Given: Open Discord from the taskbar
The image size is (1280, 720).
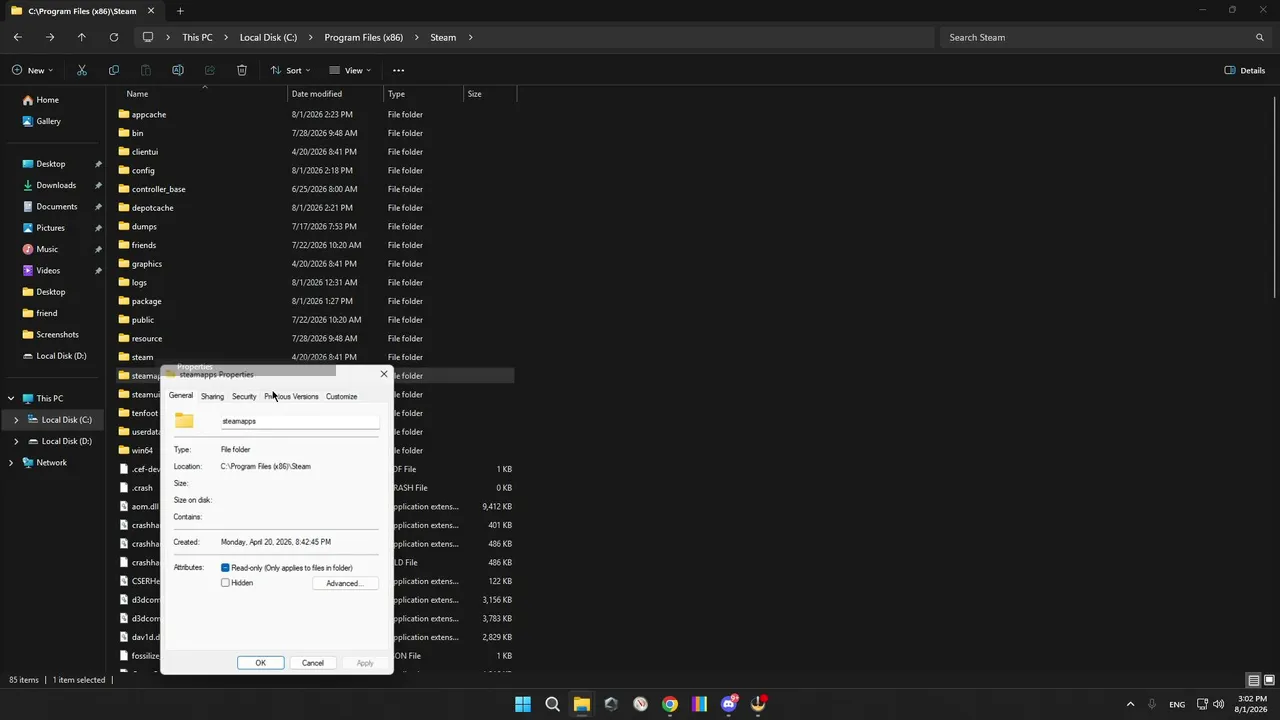Looking at the screenshot, I should (729, 704).
